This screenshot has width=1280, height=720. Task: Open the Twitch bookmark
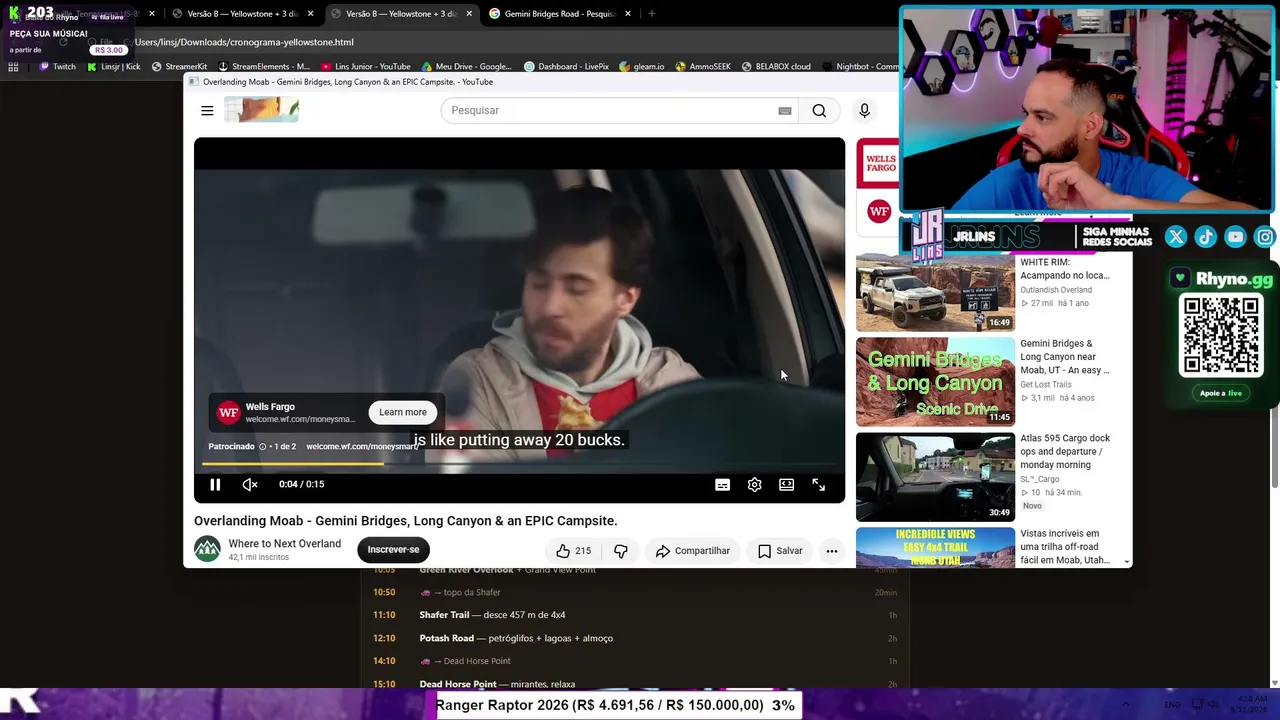pos(57,67)
